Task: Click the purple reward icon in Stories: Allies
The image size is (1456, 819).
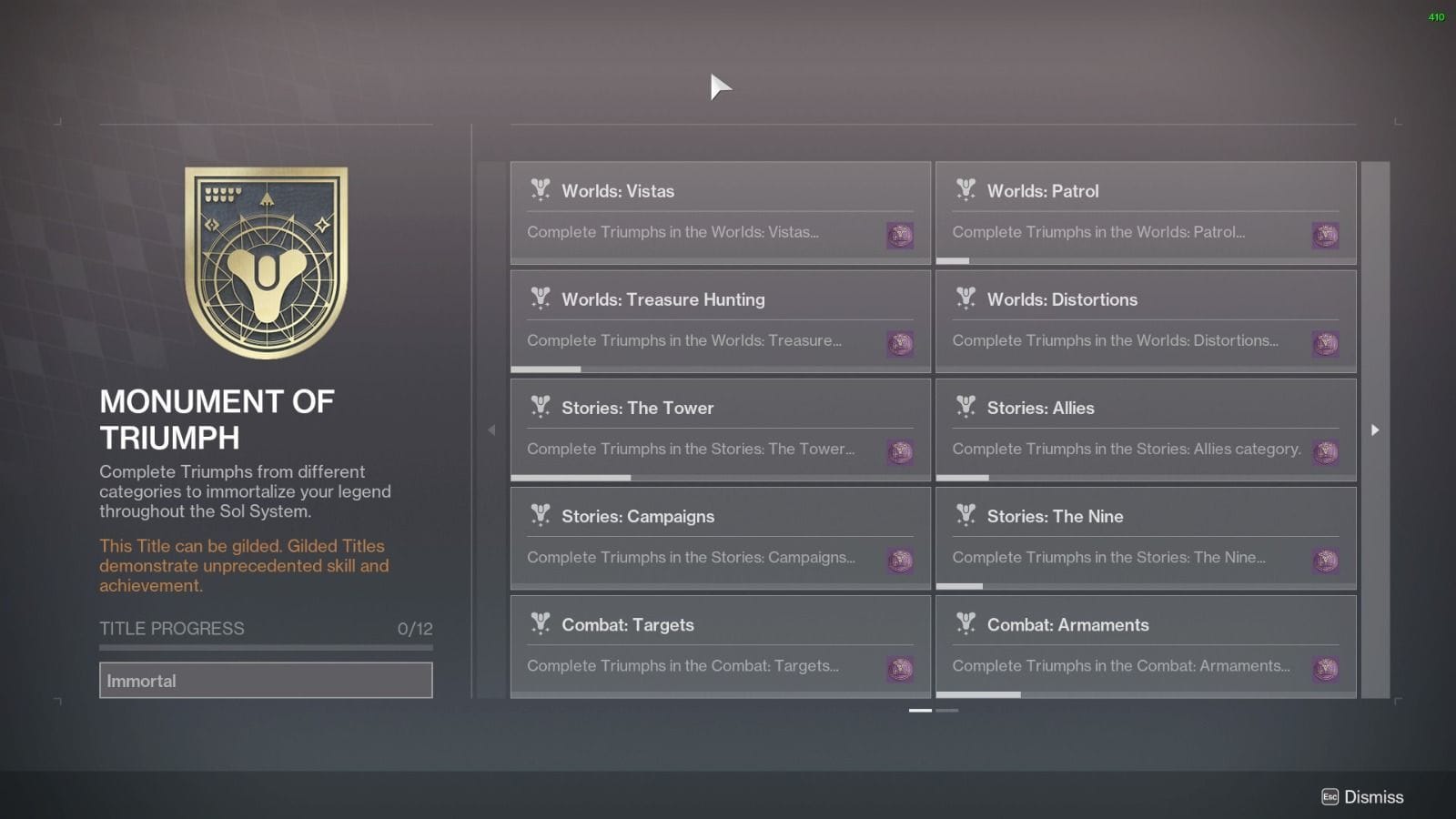Action: point(1325,451)
